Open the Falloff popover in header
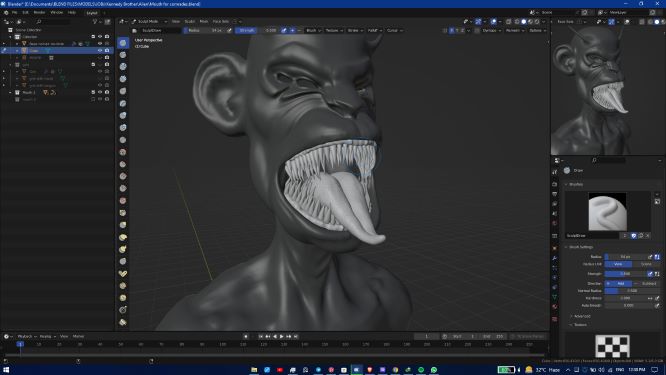Viewport: 666px width, 375px height. (x=374, y=31)
